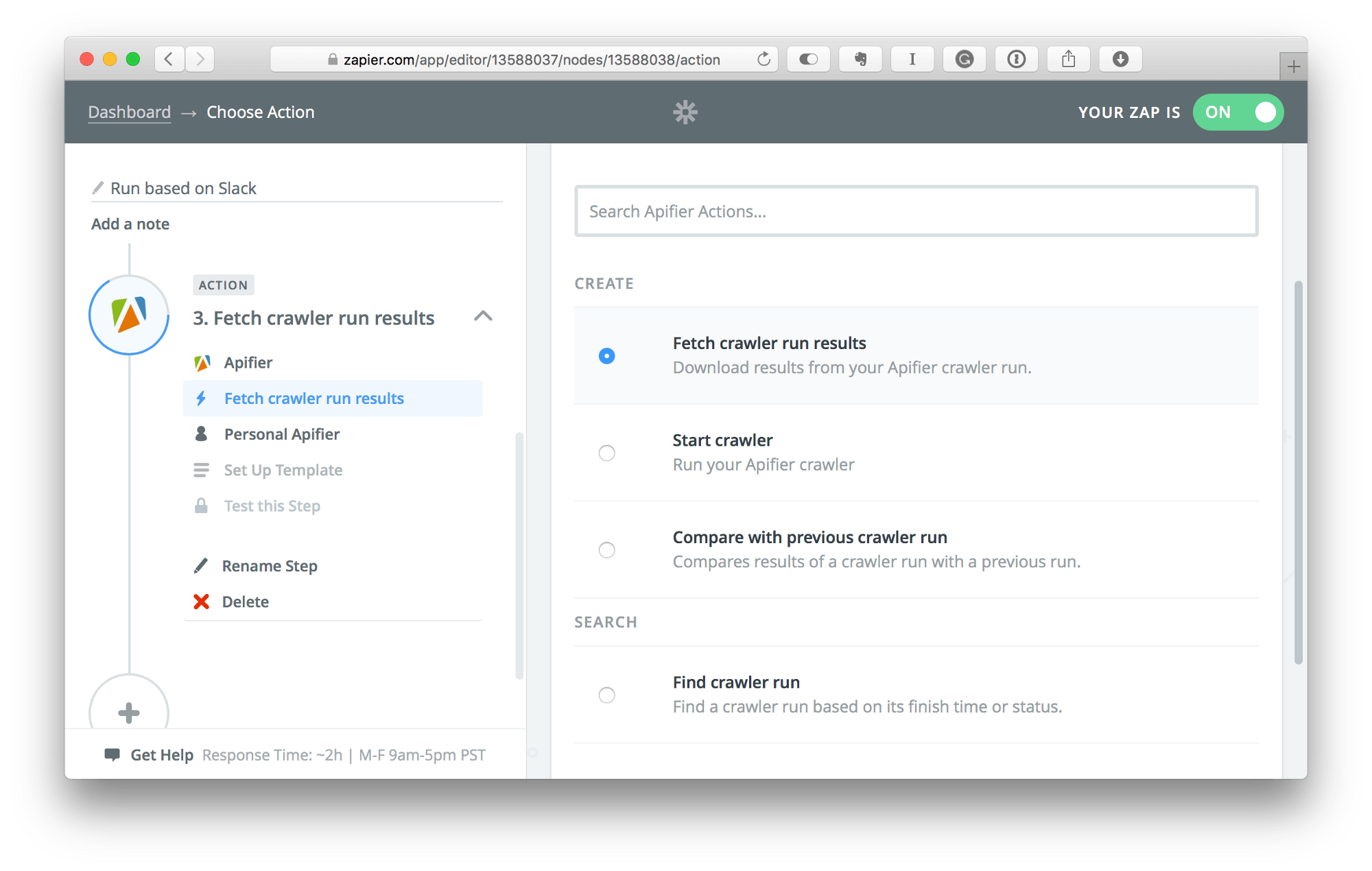Screen dimensions: 1372x871
Task: Select the Apifier icon next to step name
Action: click(x=202, y=362)
